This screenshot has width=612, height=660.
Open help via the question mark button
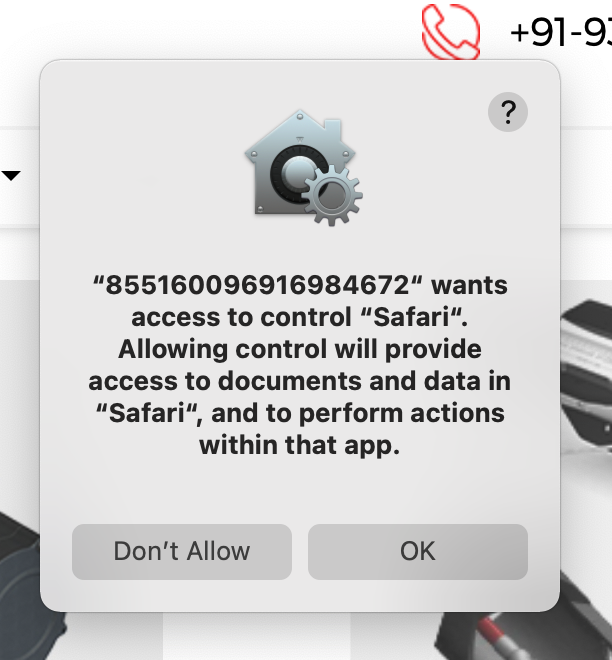[508, 112]
